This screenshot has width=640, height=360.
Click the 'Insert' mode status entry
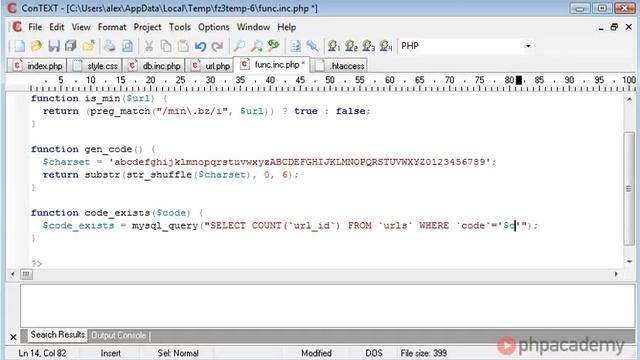point(111,353)
